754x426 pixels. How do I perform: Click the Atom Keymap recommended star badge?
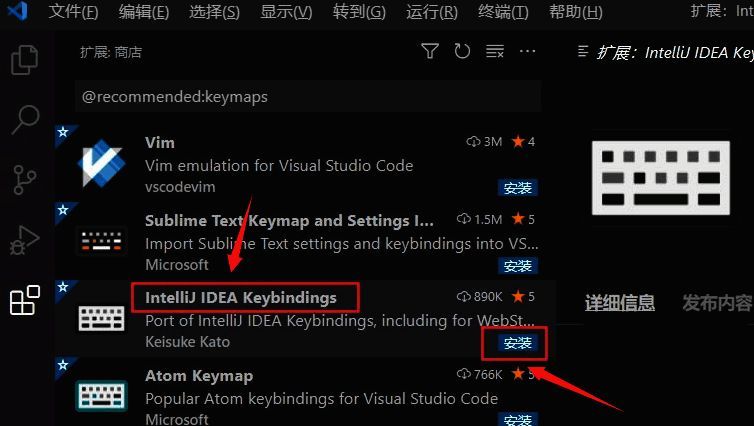63,365
